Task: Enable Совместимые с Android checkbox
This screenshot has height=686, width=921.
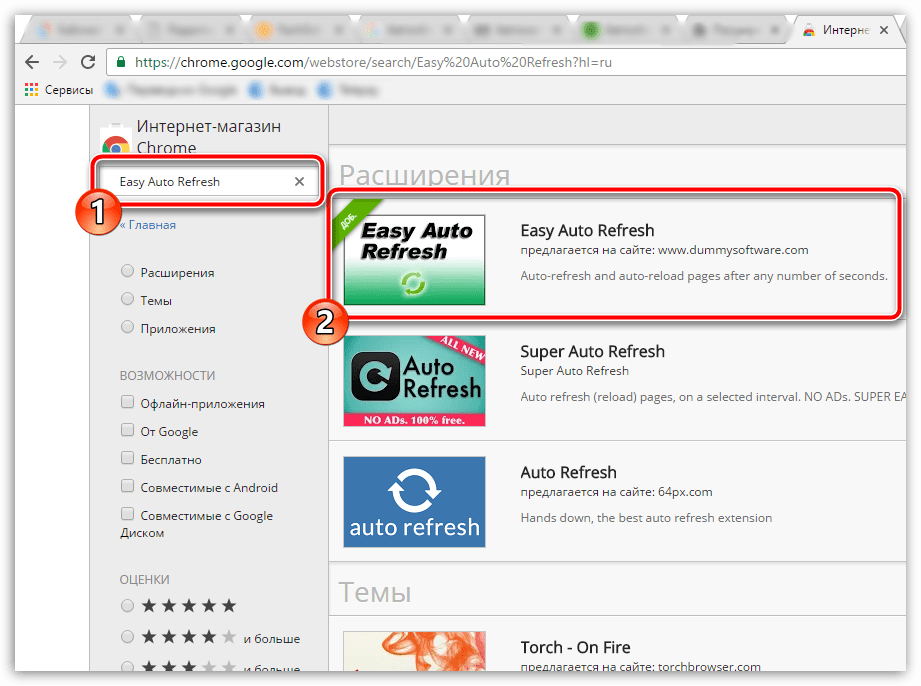Action: click(127, 487)
